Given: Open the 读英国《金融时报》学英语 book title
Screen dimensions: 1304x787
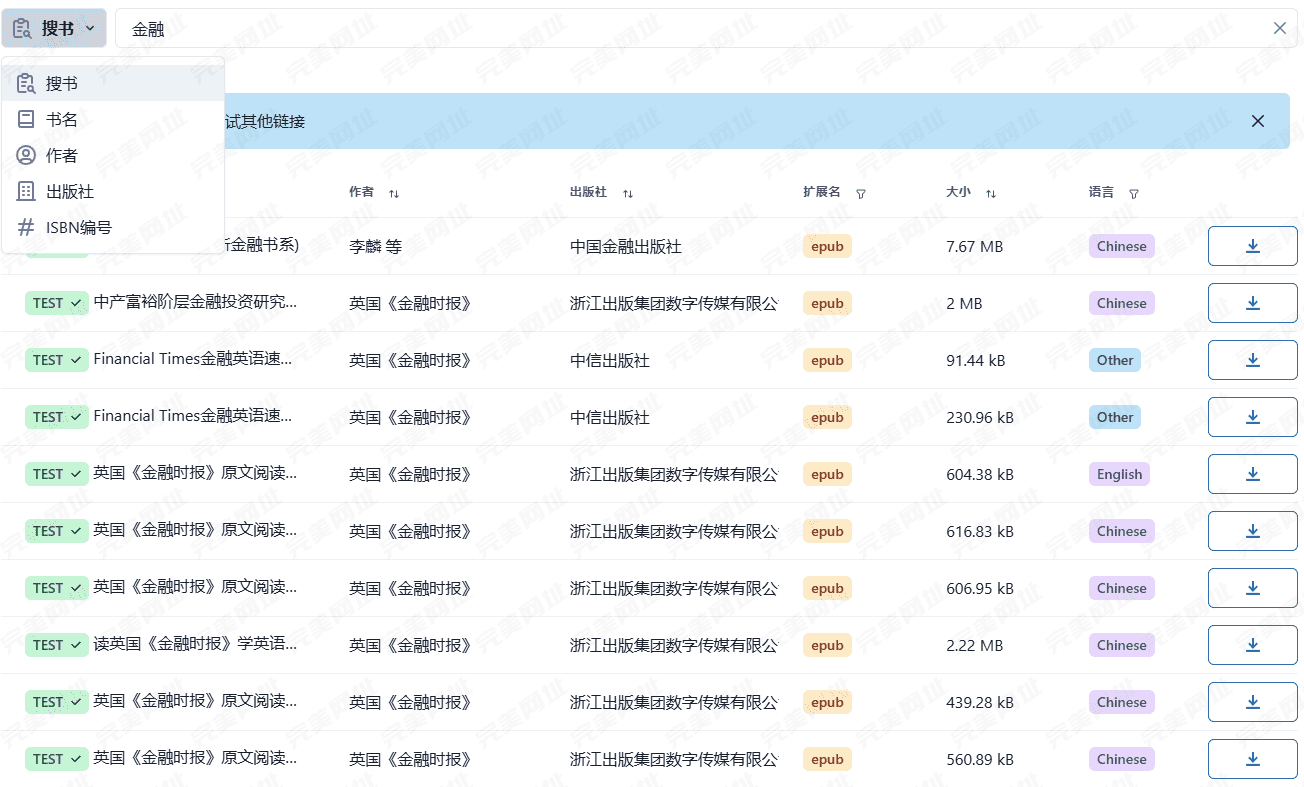Looking at the screenshot, I should [x=195, y=644].
